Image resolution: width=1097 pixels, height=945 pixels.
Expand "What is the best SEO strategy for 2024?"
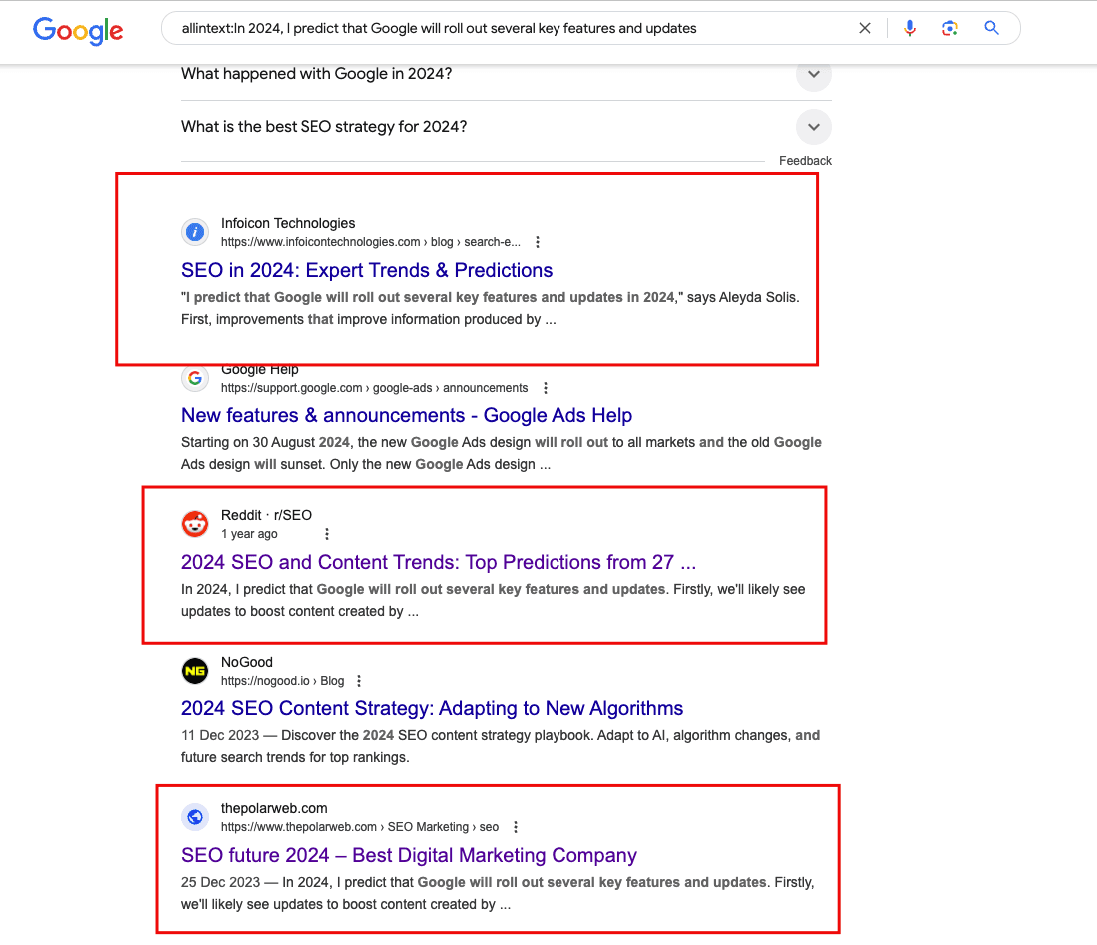(x=813, y=127)
